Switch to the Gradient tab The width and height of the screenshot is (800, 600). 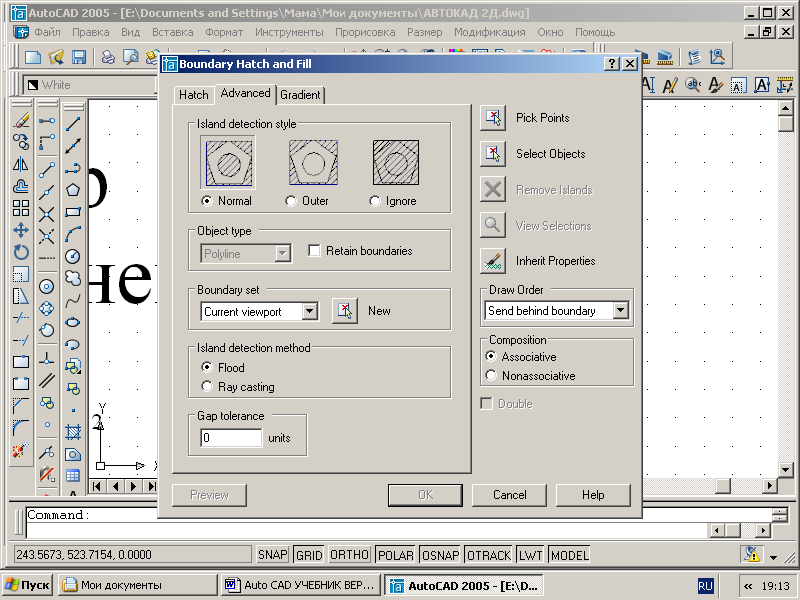point(300,95)
